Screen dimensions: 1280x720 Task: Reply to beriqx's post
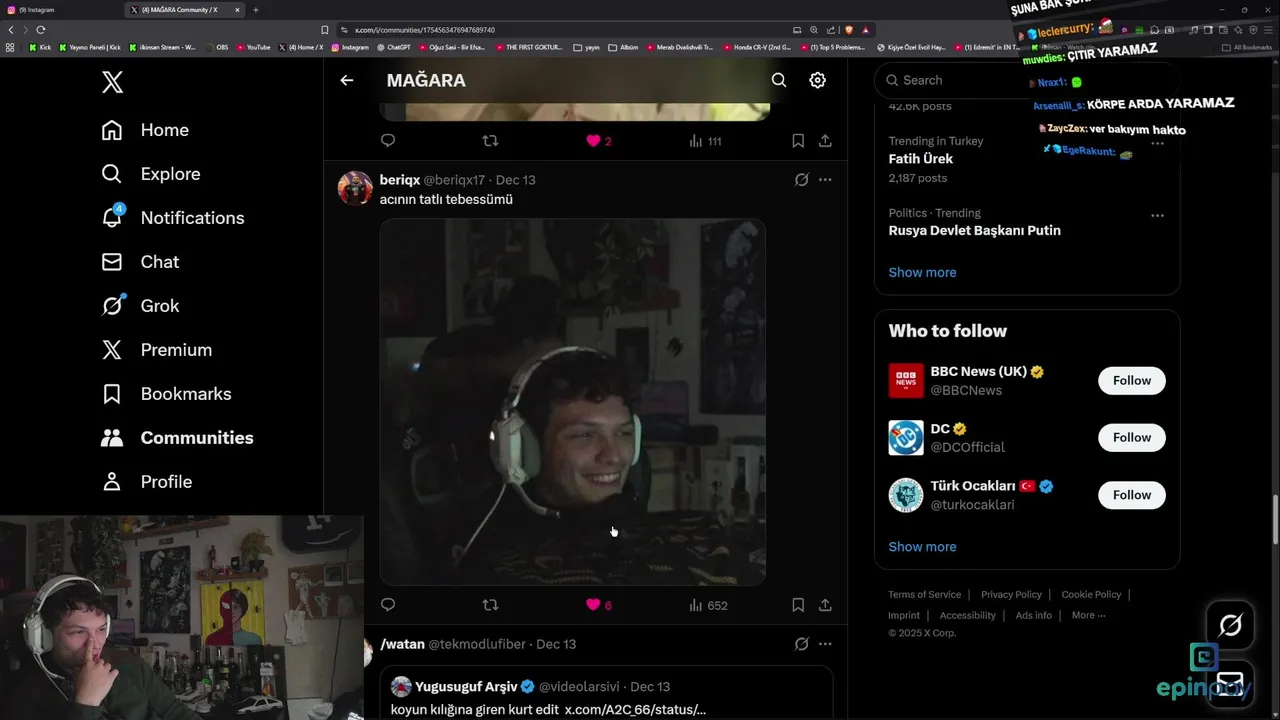(388, 605)
